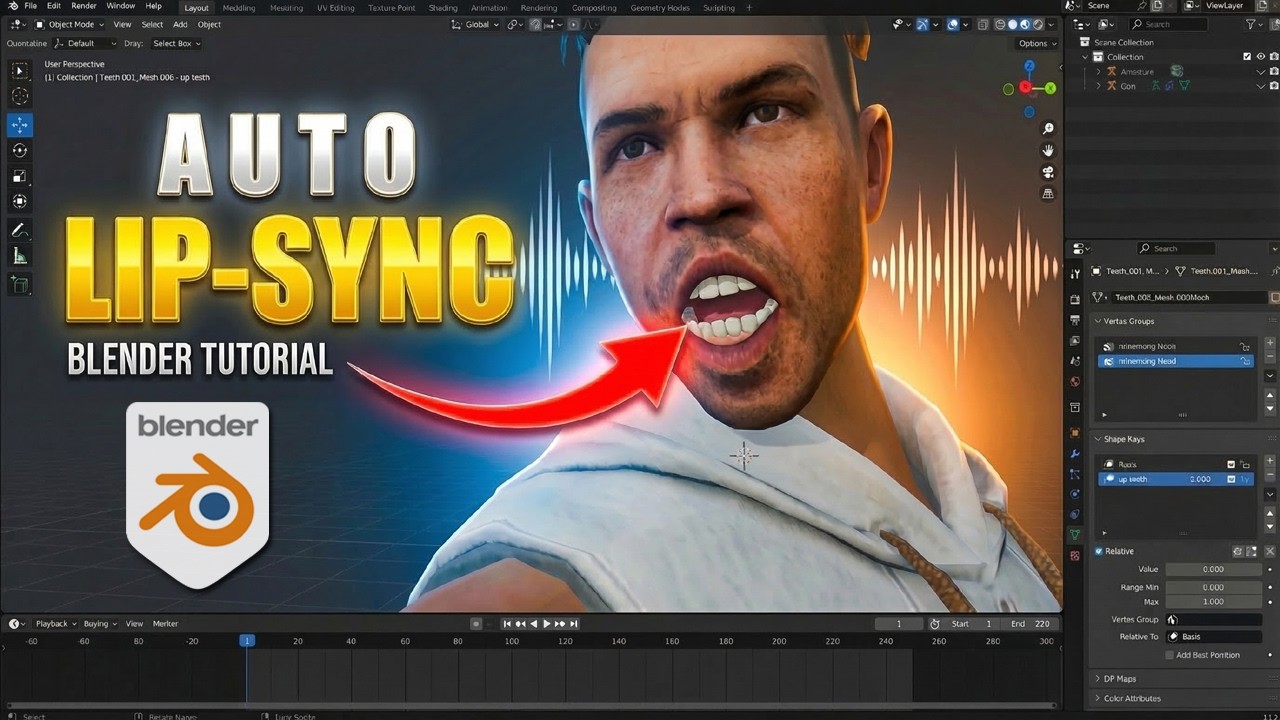Open the Render menu
1280x720 pixels.
pos(84,6)
